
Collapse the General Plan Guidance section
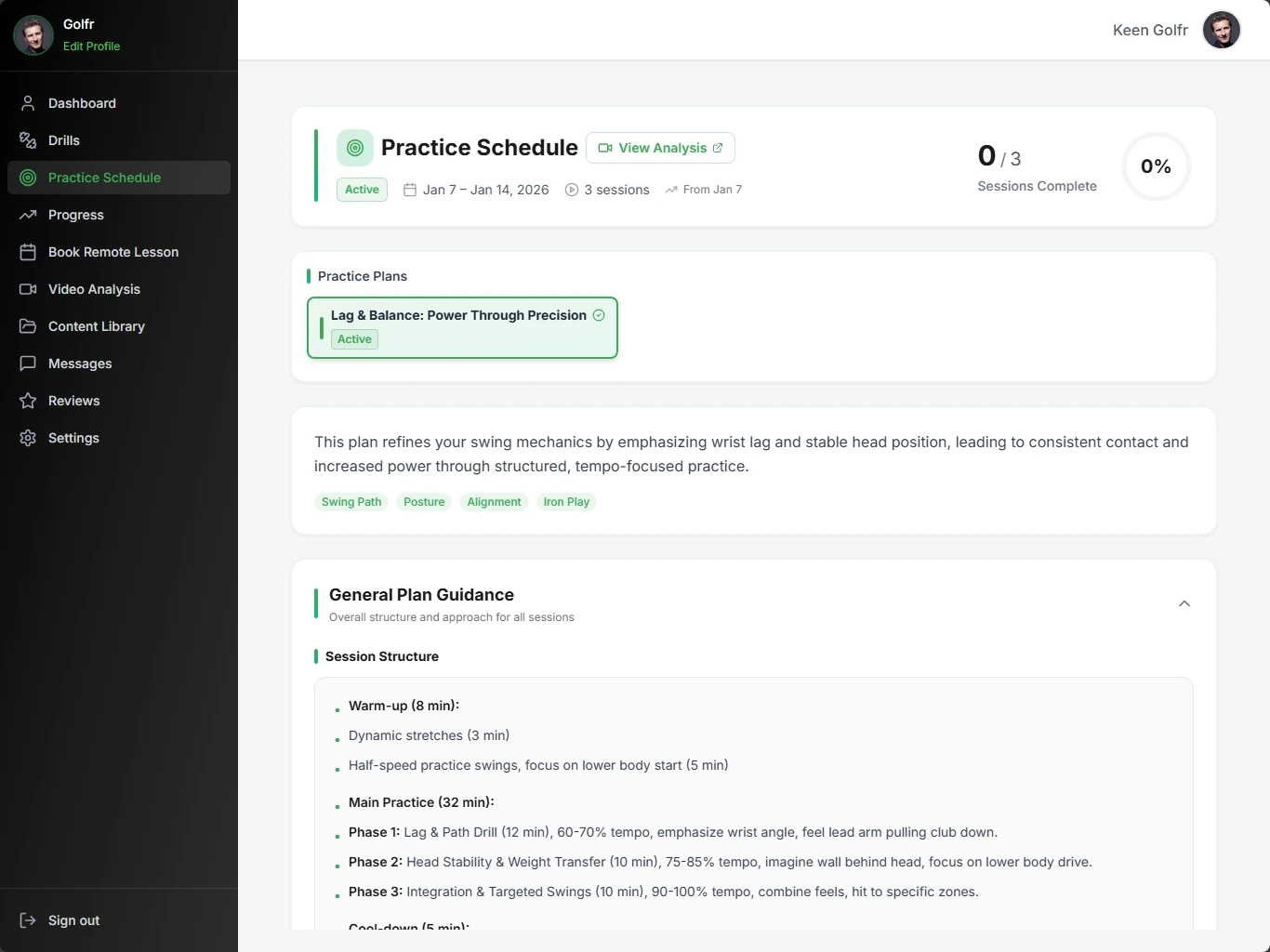point(1184,604)
